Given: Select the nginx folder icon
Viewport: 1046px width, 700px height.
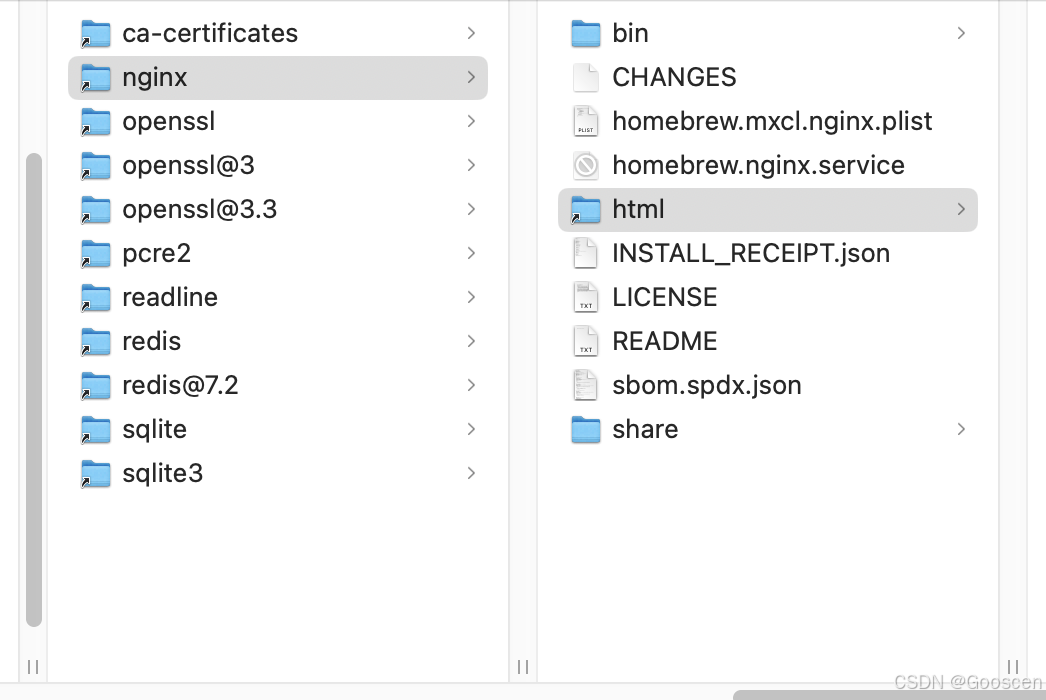Looking at the screenshot, I should click(x=96, y=77).
